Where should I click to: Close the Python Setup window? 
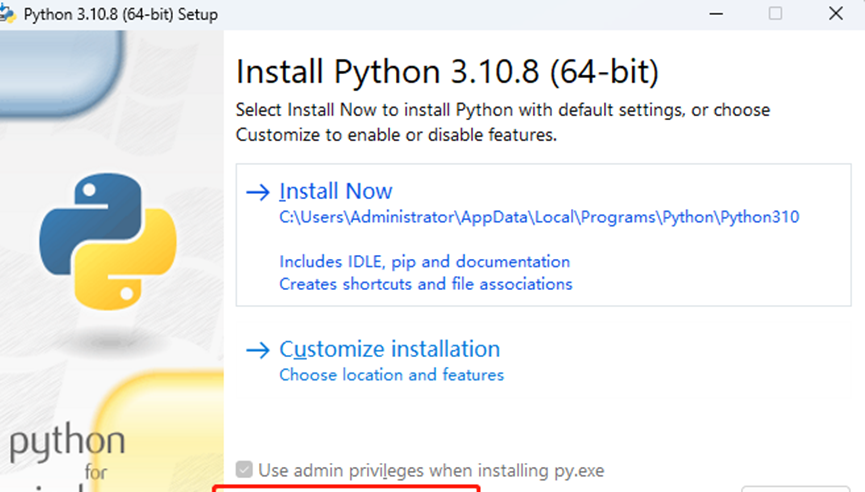click(x=836, y=14)
